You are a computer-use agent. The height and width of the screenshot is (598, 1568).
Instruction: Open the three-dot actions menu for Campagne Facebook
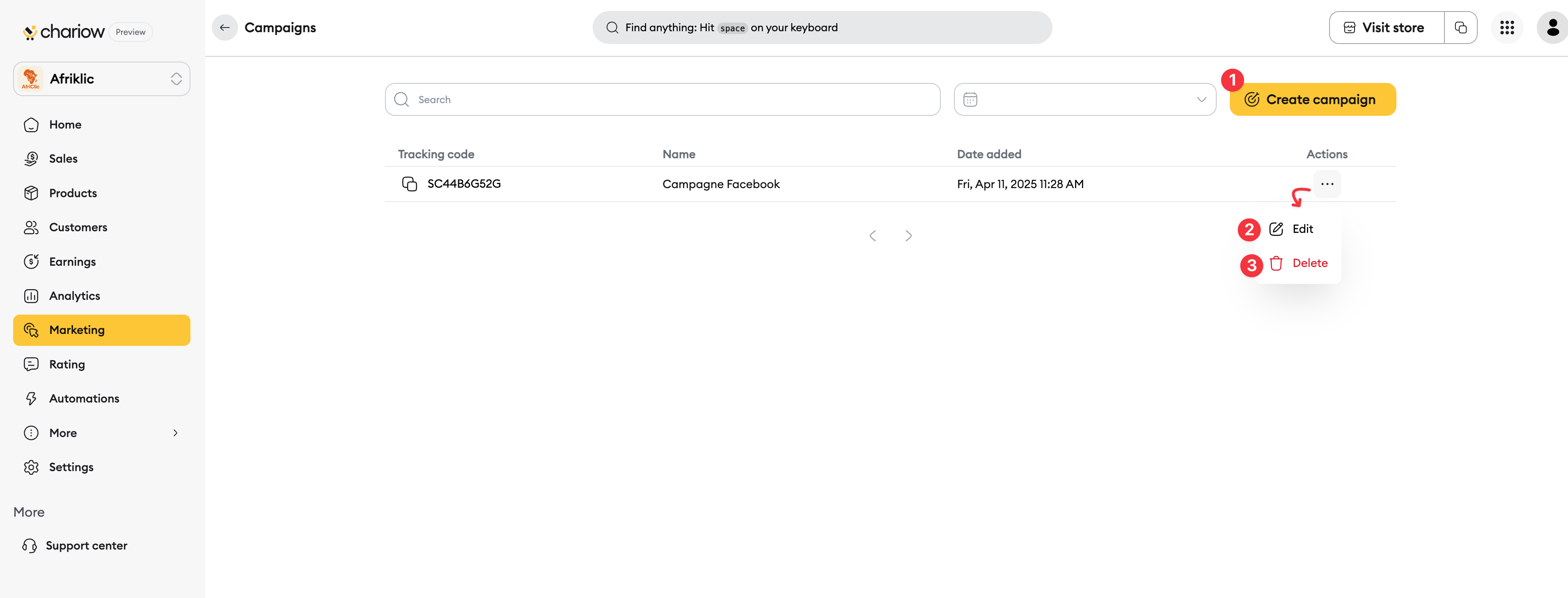(x=1327, y=184)
